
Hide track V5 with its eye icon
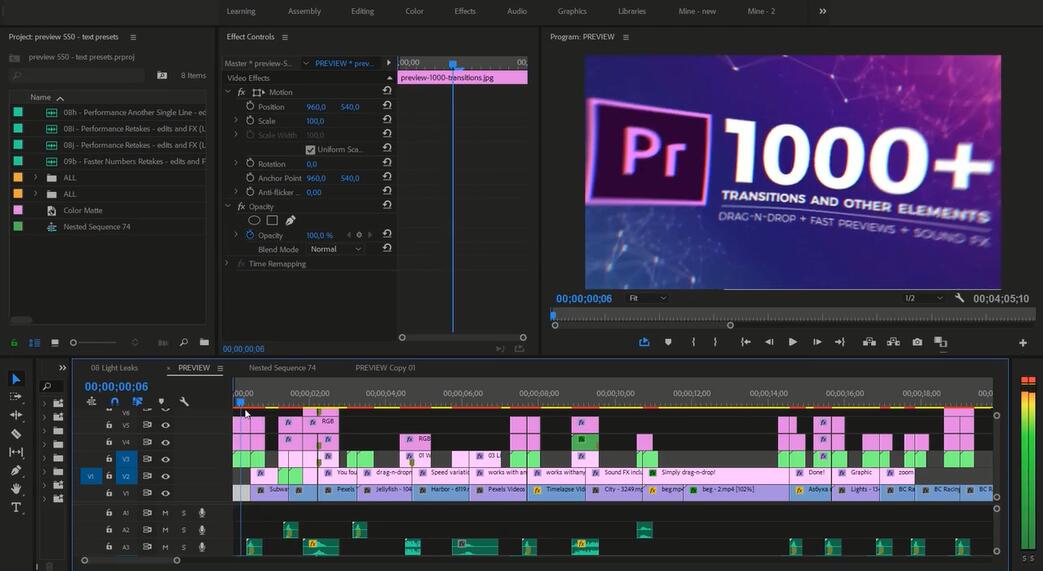click(165, 425)
